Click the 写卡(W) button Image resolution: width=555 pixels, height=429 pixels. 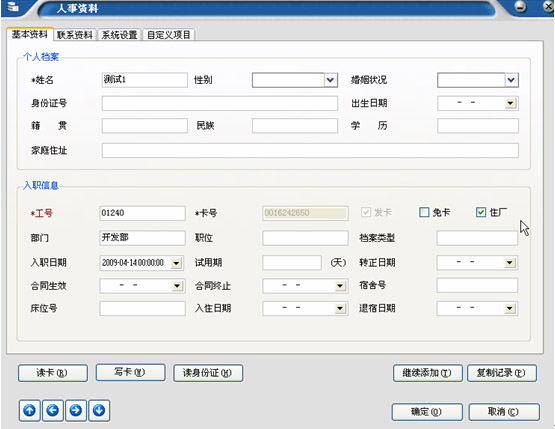click(x=130, y=372)
